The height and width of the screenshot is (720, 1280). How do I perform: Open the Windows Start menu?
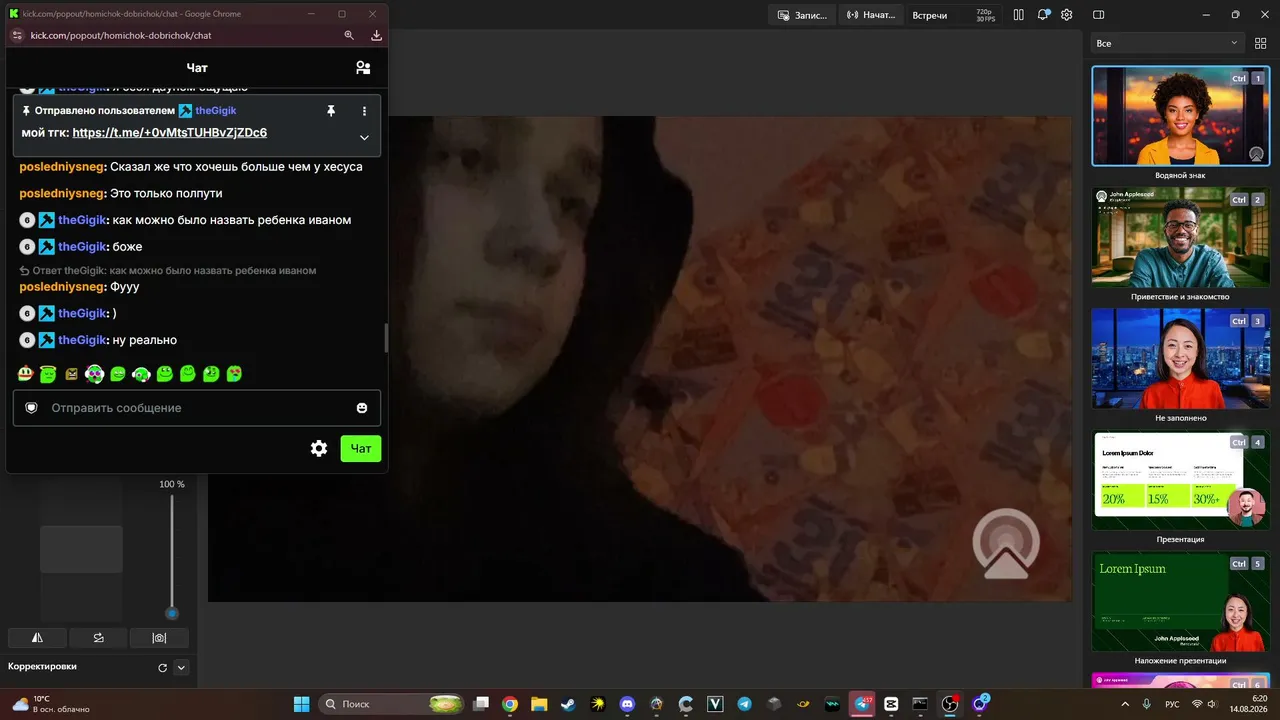[301, 704]
